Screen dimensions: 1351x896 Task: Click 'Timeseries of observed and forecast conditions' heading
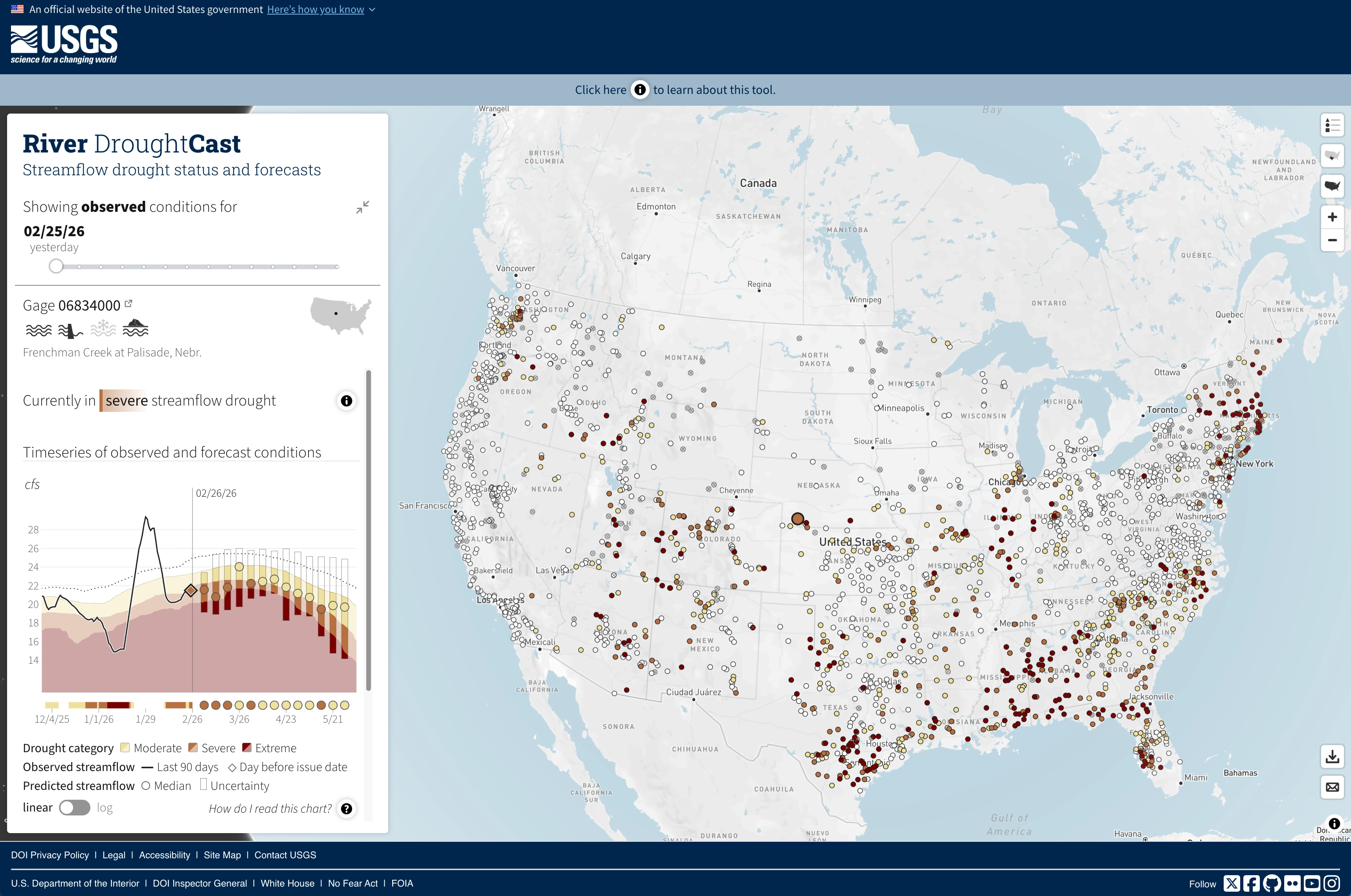click(172, 453)
